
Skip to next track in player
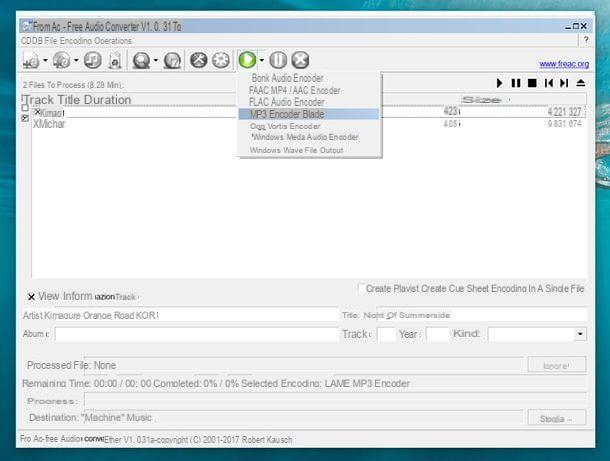(564, 83)
